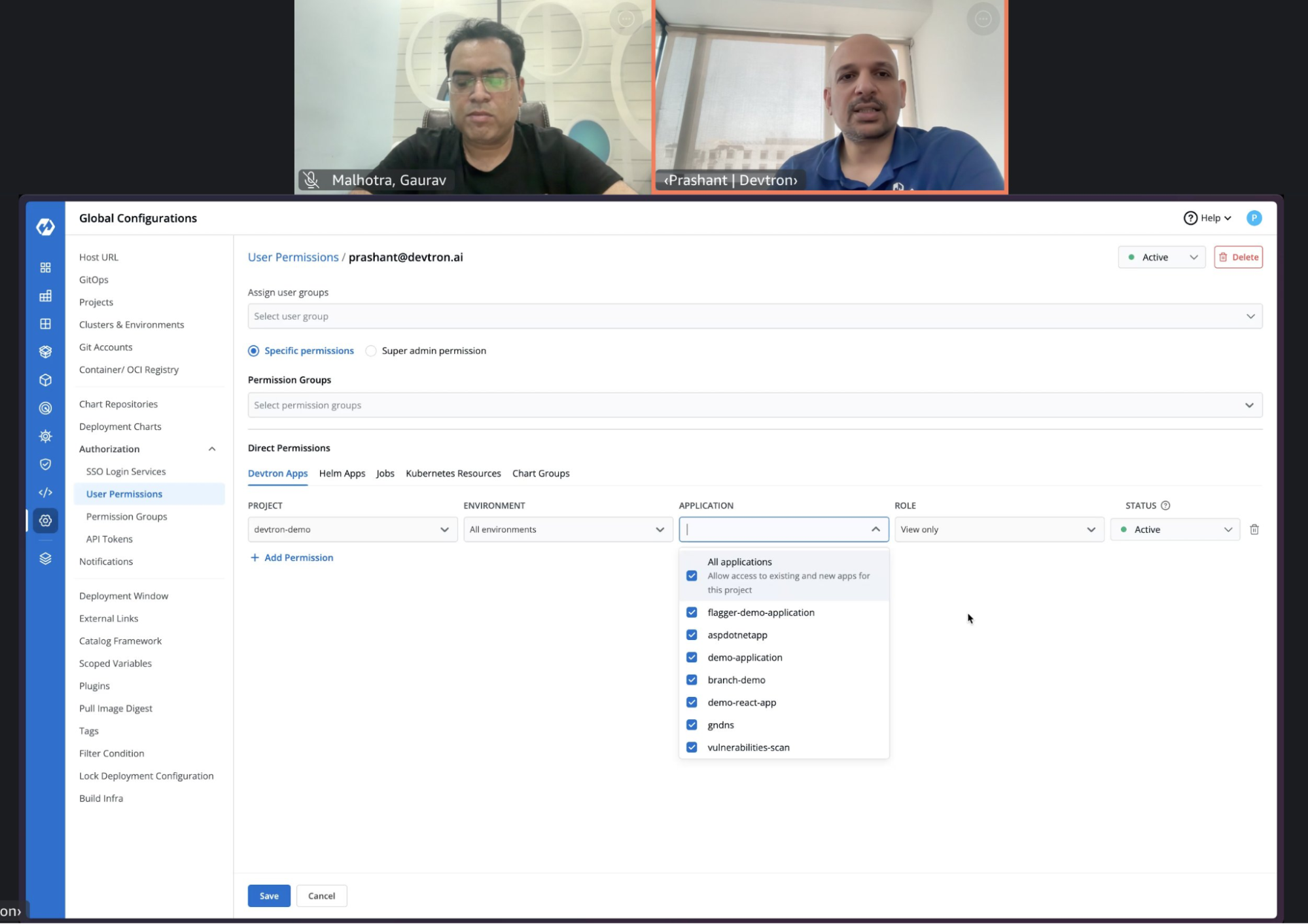Uncheck branch-demo checkbox

click(691, 680)
